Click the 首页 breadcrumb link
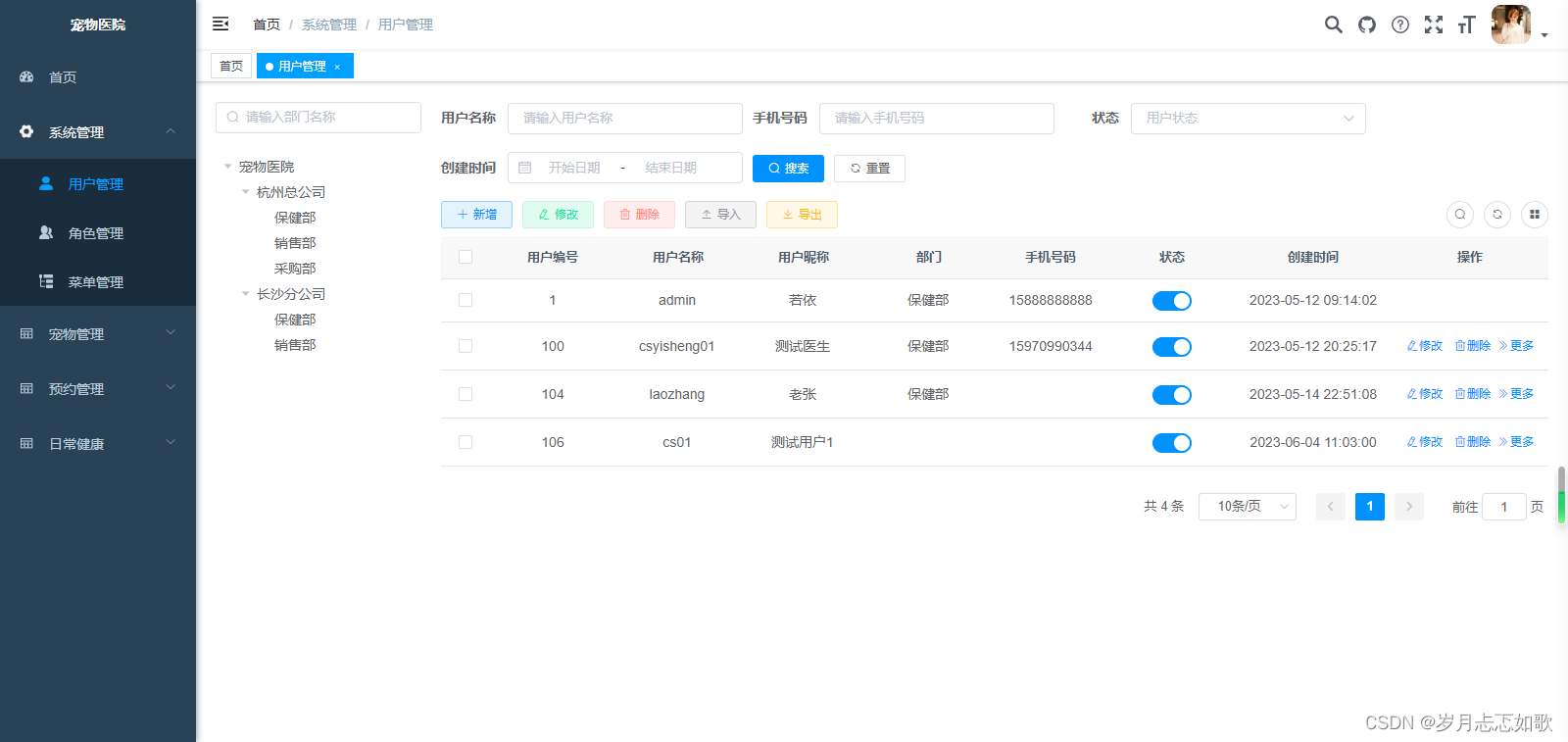Screen dimensions: 1568x742 tap(267, 25)
